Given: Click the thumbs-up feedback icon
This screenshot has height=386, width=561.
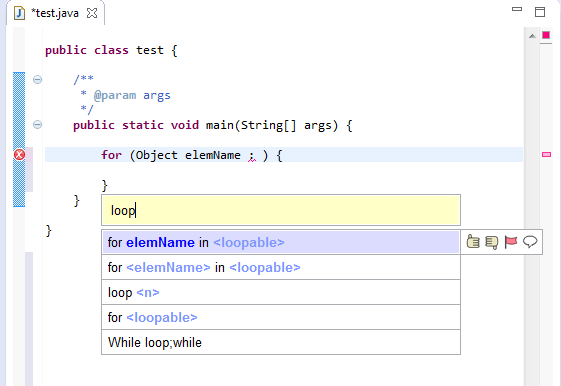Looking at the screenshot, I should click(x=473, y=242).
